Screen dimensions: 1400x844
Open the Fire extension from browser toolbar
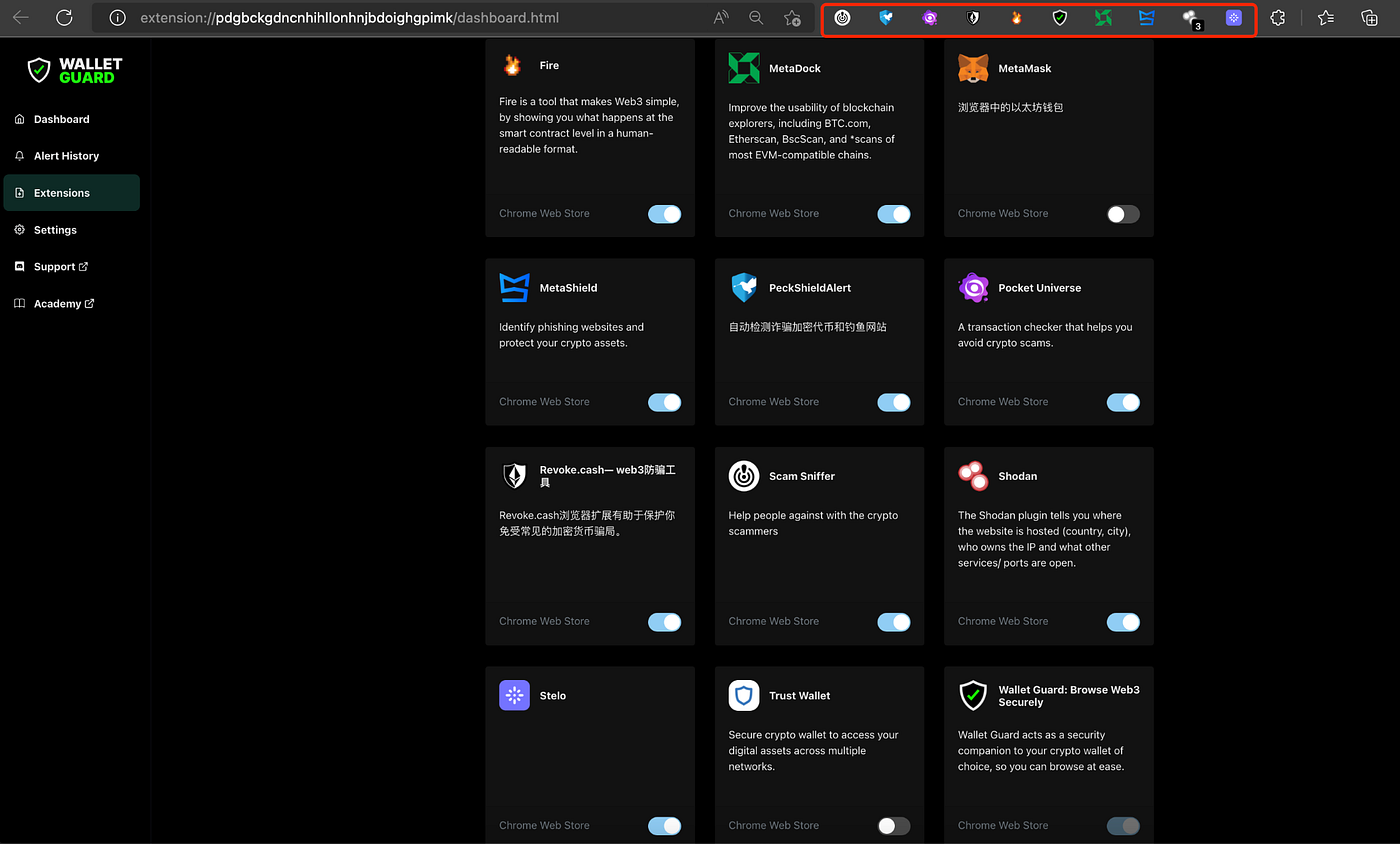click(1017, 18)
